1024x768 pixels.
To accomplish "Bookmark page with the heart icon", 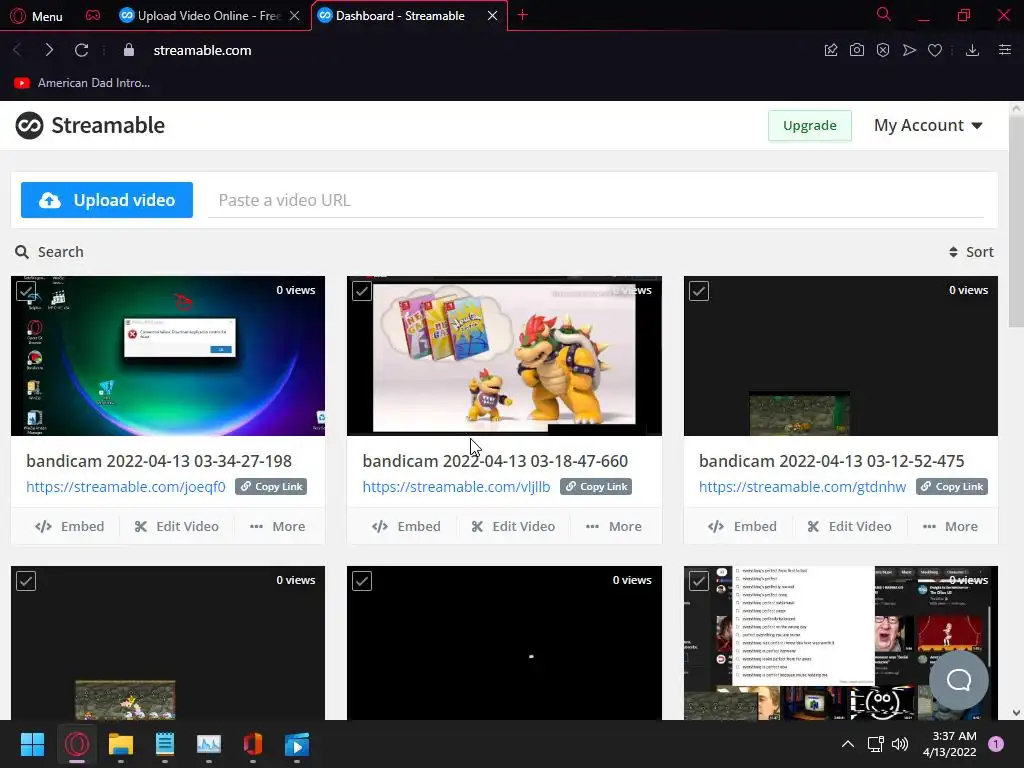I will (935, 50).
